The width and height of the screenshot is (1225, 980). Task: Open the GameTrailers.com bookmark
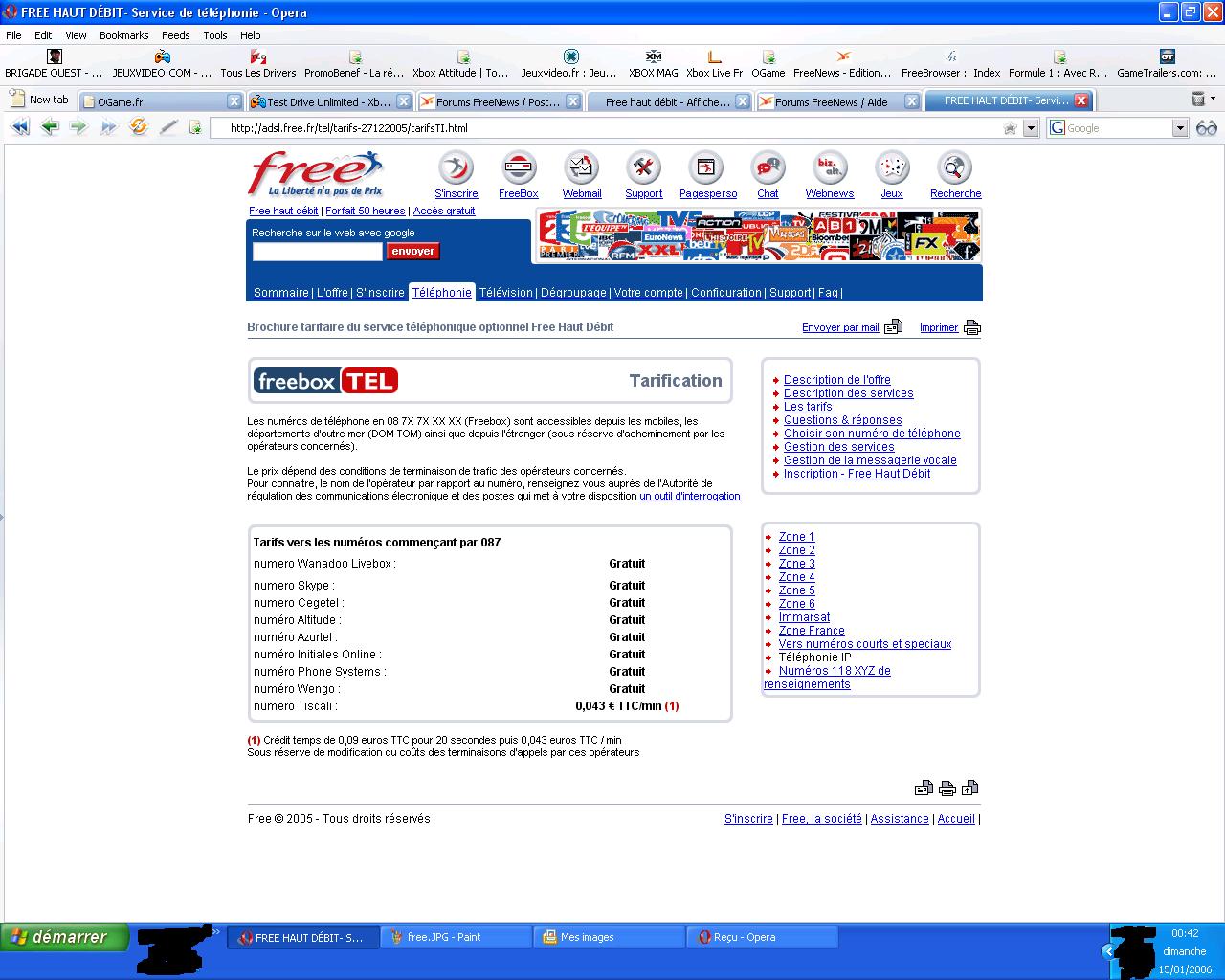coord(1167,64)
